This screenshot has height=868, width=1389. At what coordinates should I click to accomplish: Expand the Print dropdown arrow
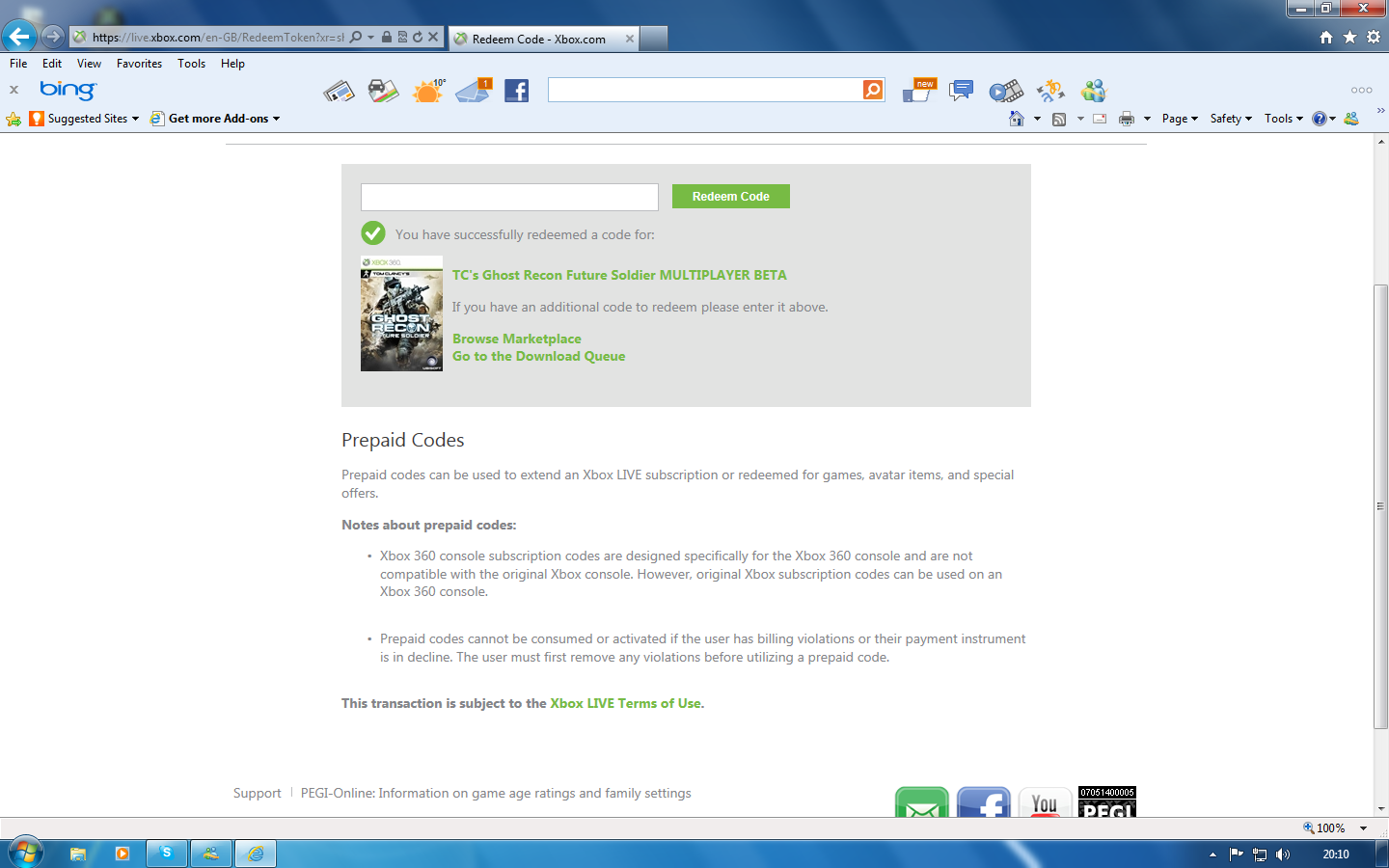pos(1147,119)
